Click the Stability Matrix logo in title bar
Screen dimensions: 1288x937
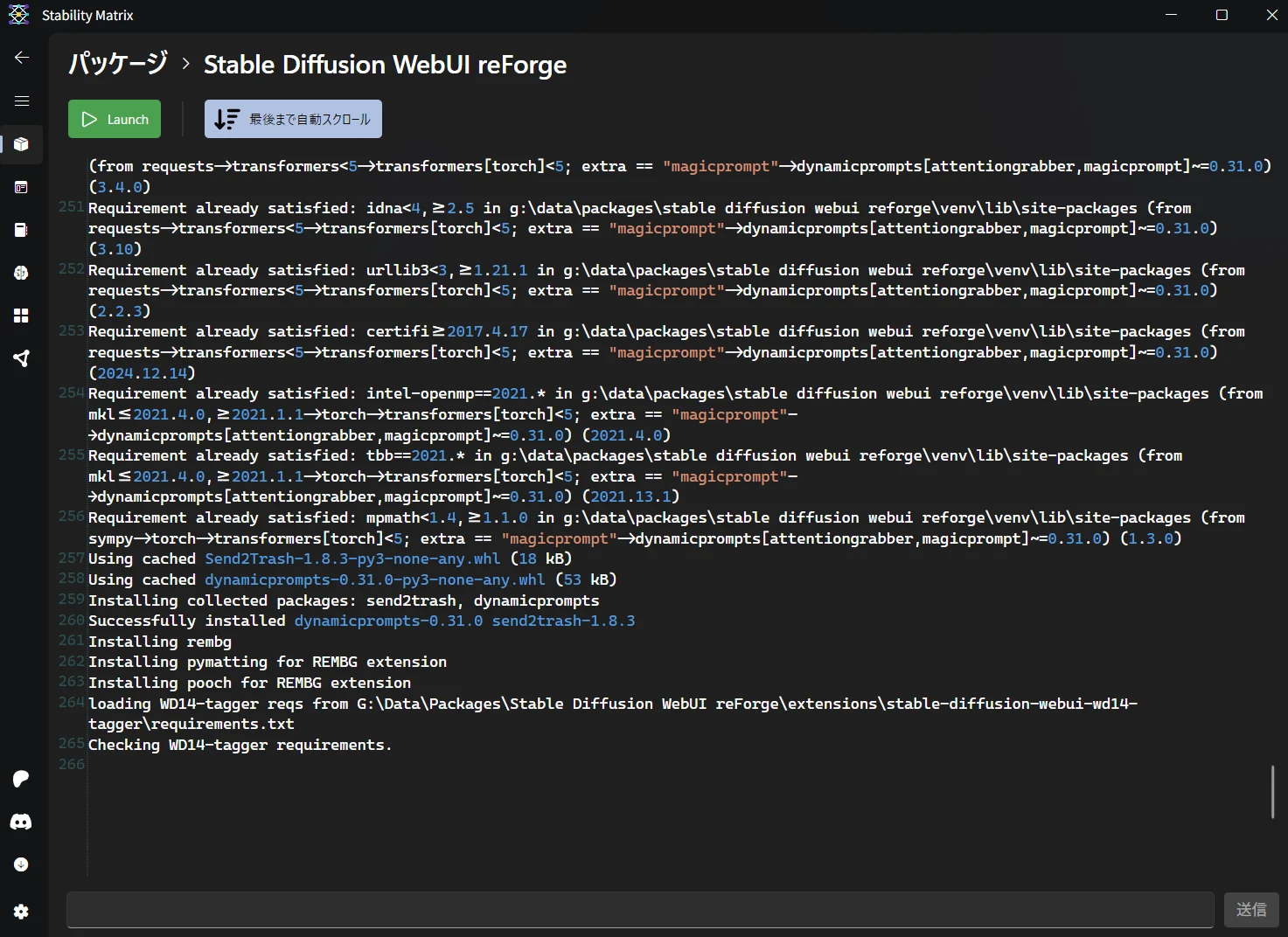click(x=18, y=15)
